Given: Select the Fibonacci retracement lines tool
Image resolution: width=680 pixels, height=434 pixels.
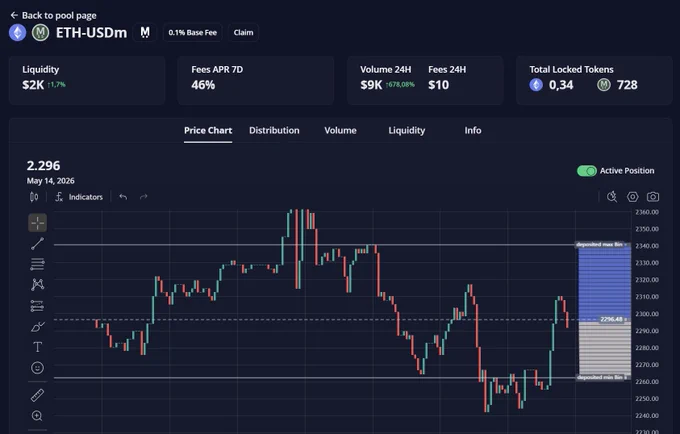Looking at the screenshot, I should (x=38, y=264).
